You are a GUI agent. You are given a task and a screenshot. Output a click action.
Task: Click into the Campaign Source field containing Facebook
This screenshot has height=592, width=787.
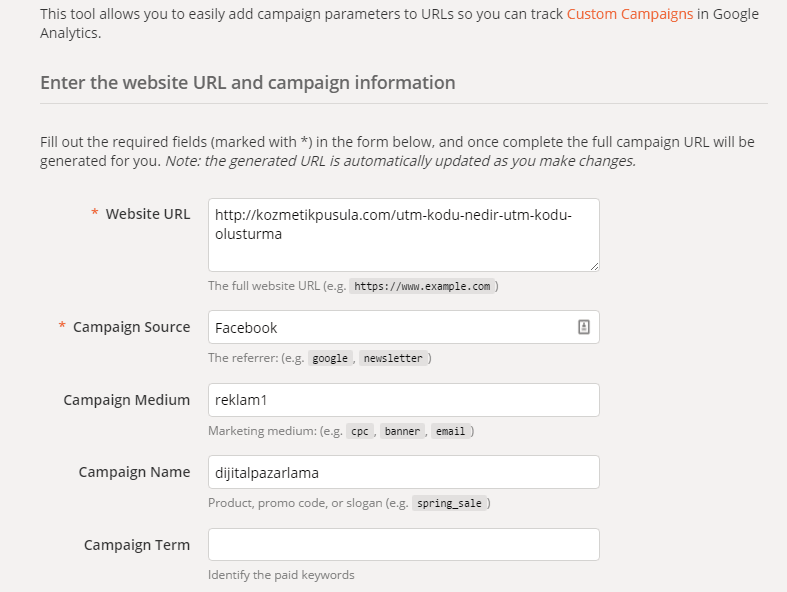tap(390, 327)
